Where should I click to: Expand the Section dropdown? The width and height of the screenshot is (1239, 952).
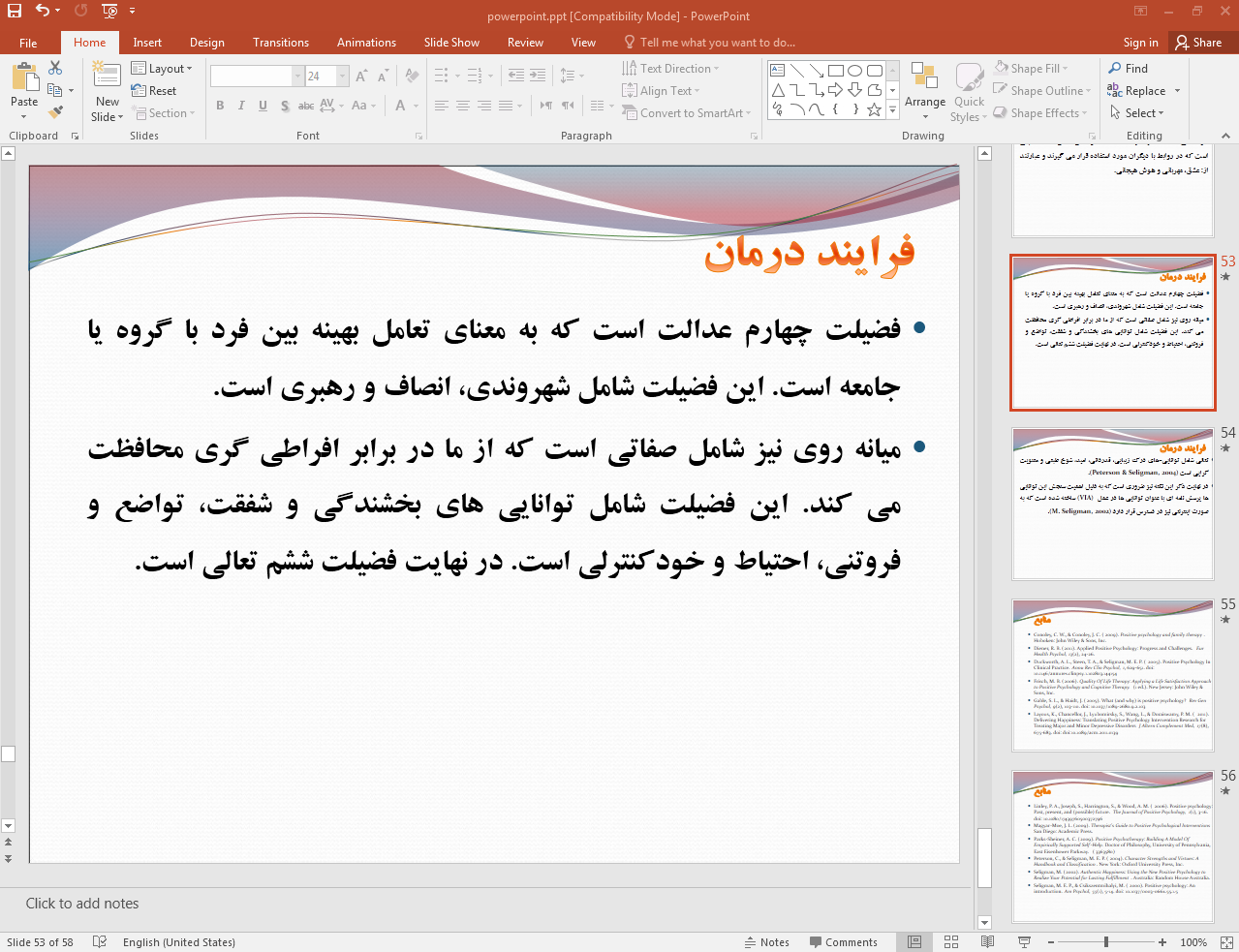click(166, 113)
